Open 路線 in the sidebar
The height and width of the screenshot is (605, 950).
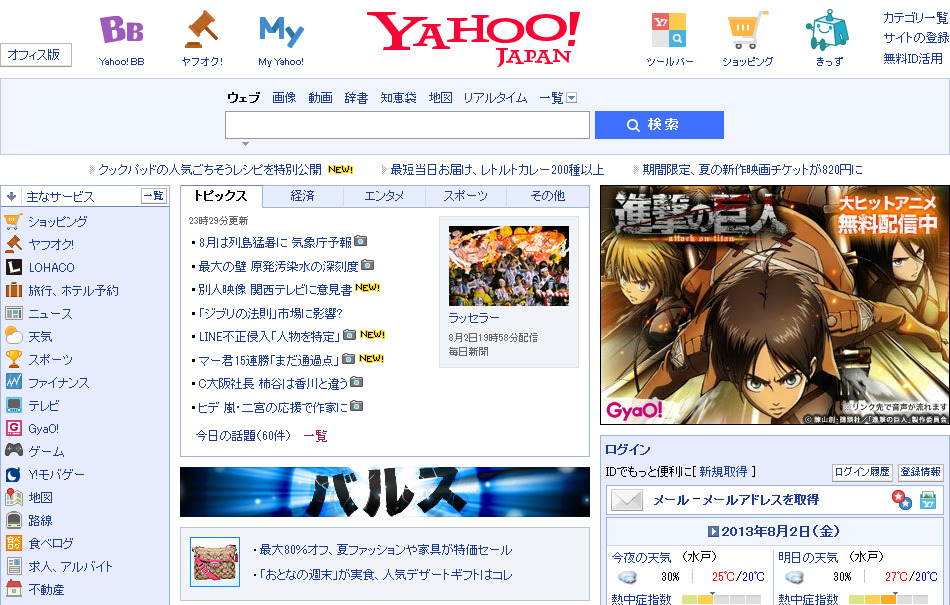(x=40, y=521)
